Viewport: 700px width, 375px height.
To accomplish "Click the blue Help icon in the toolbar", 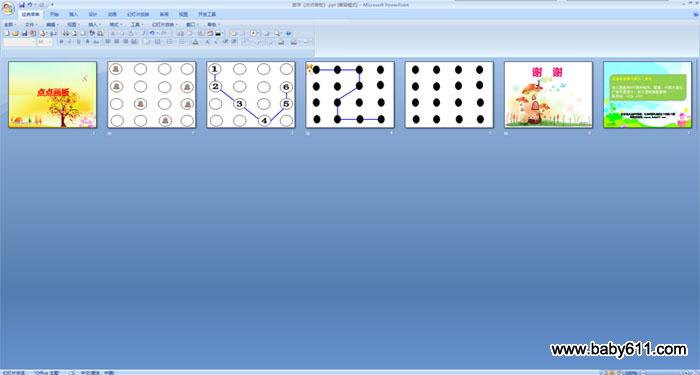I will (288, 33).
